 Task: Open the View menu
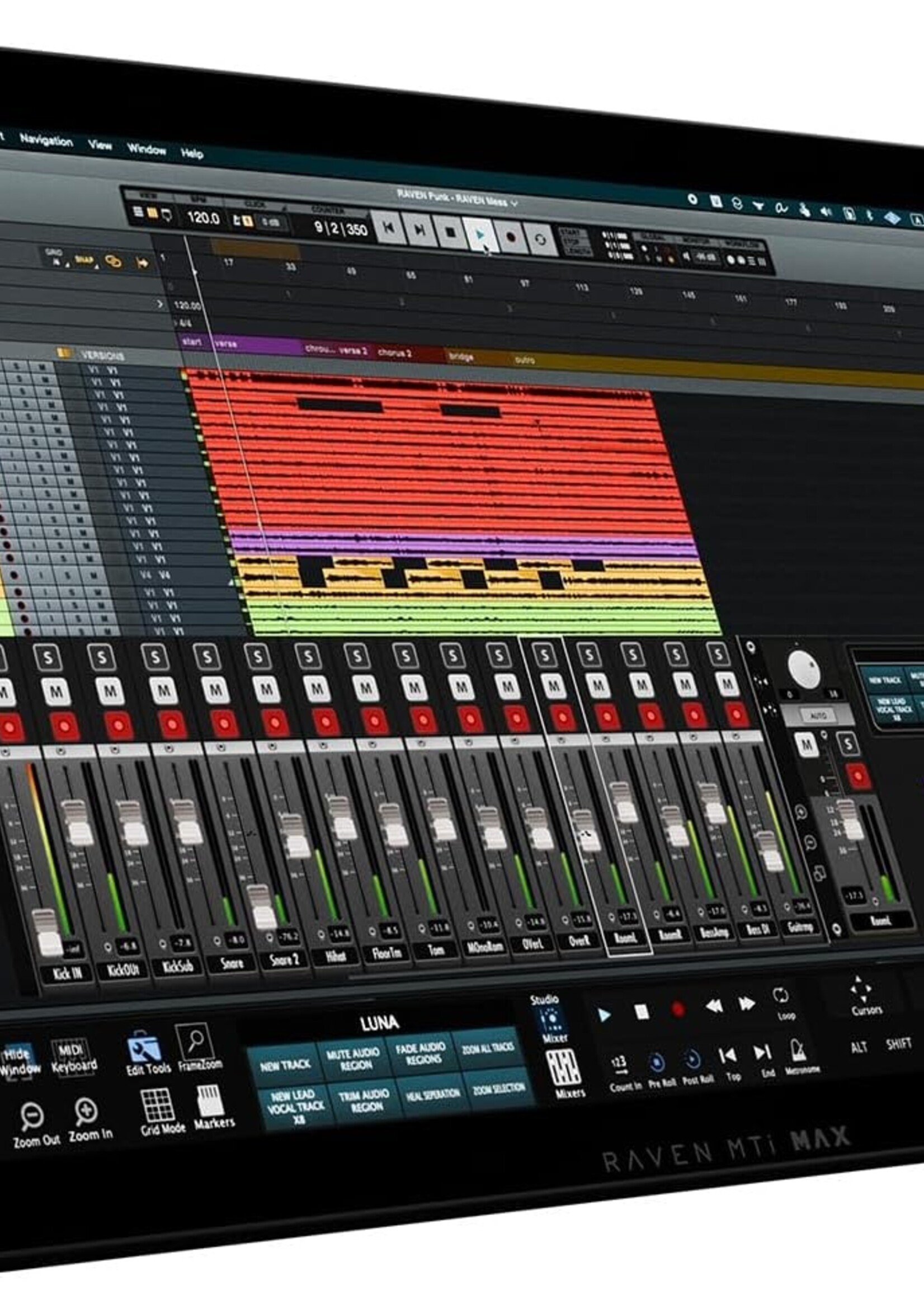coord(100,145)
